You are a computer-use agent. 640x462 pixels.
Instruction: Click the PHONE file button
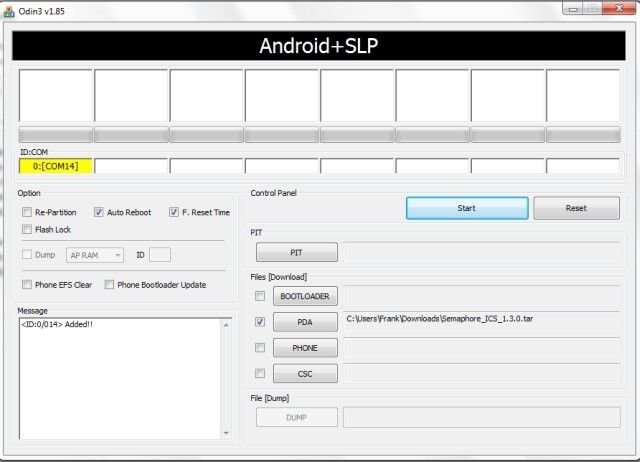305,348
